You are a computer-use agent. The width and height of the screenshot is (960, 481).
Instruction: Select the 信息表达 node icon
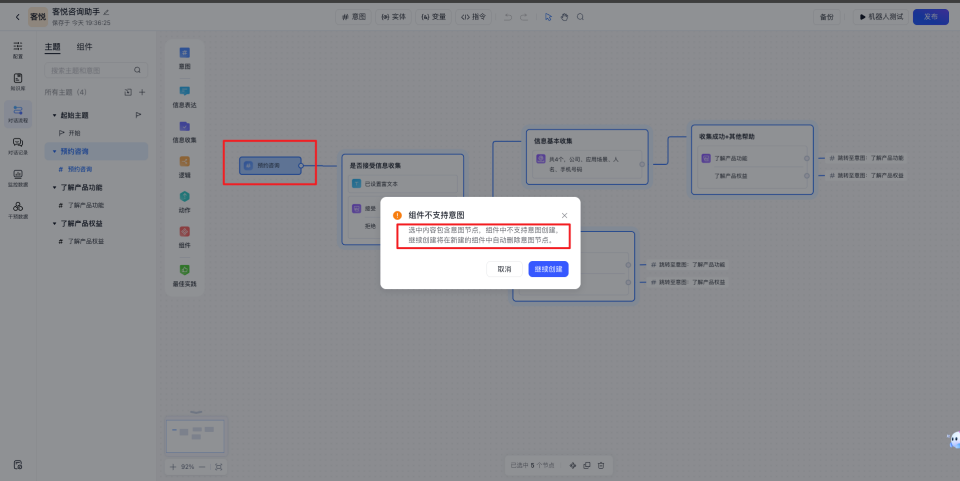(184, 90)
